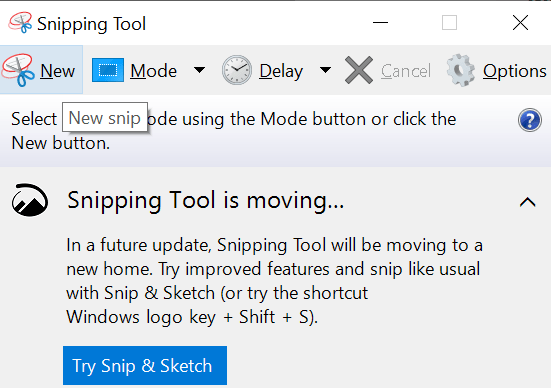The image size is (551, 388).
Task: Click the Snip & Sketch mountain icon
Action: click(x=30, y=200)
